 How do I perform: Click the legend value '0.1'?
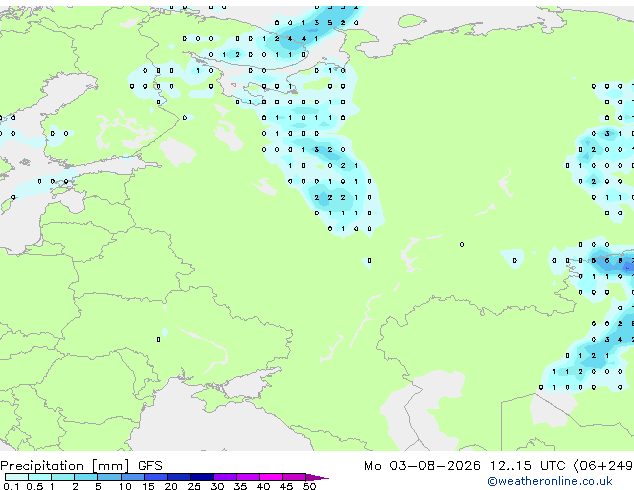pyautogui.click(x=11, y=486)
